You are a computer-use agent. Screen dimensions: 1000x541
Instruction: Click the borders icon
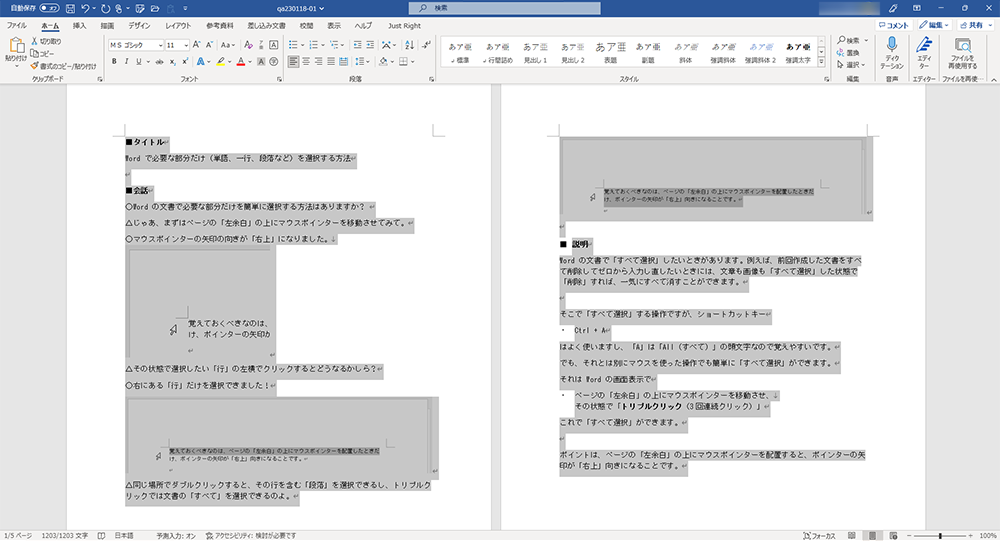pyautogui.click(x=403, y=61)
